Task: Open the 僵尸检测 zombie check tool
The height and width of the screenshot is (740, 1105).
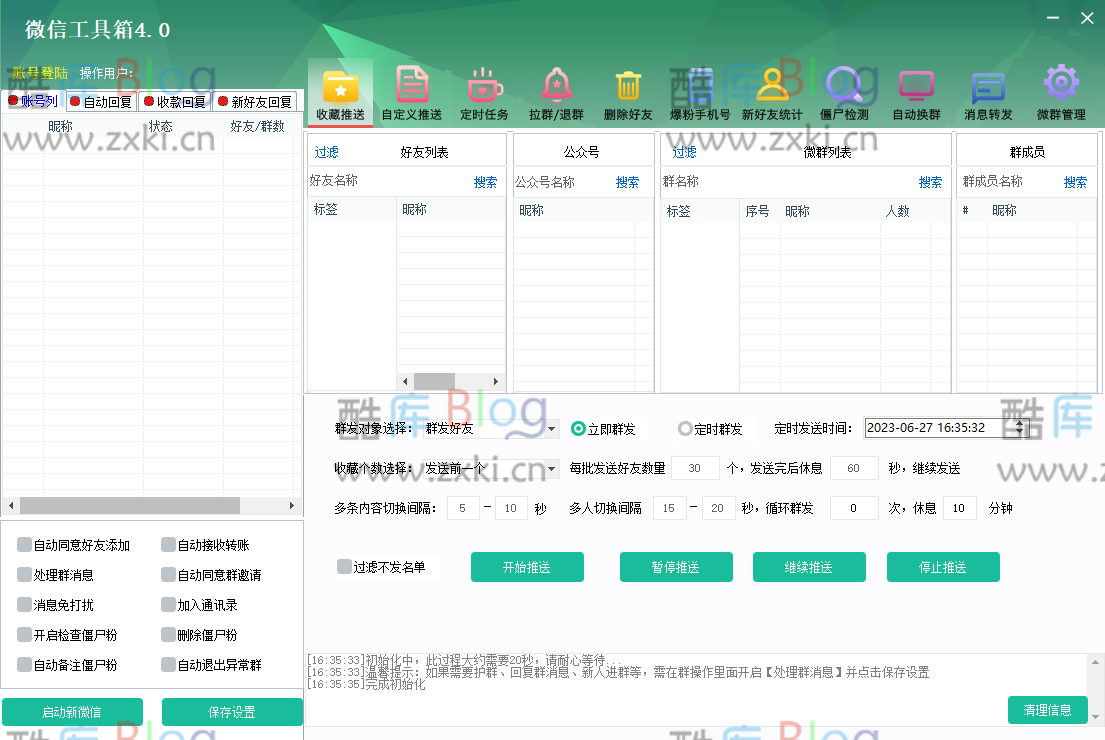Action: pyautogui.click(x=844, y=92)
